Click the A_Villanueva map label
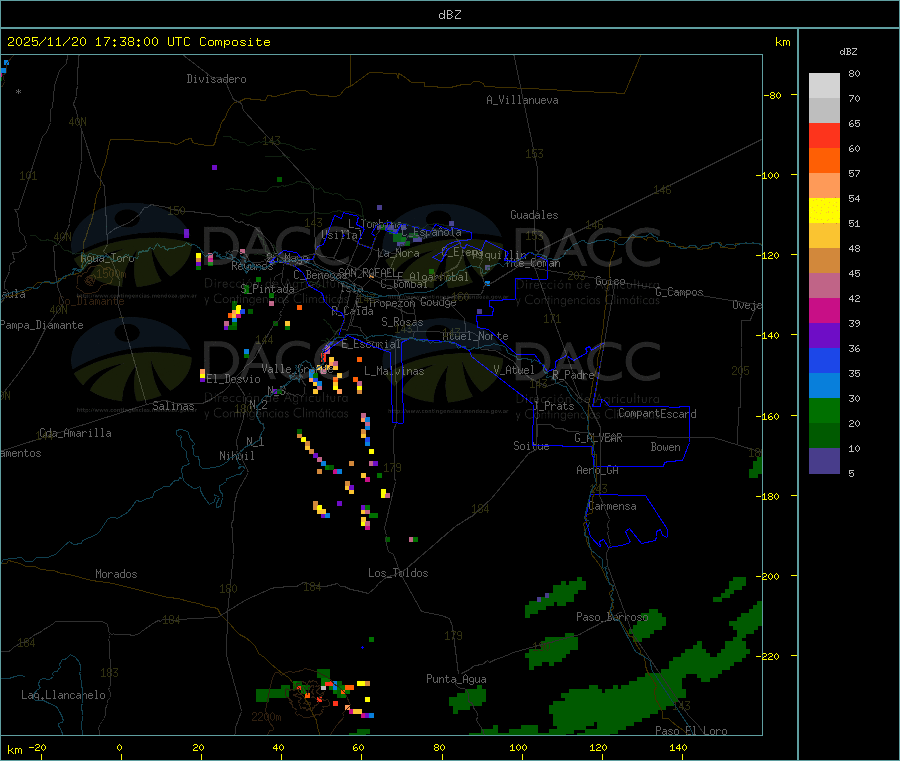The width and height of the screenshot is (900, 761). [x=522, y=100]
